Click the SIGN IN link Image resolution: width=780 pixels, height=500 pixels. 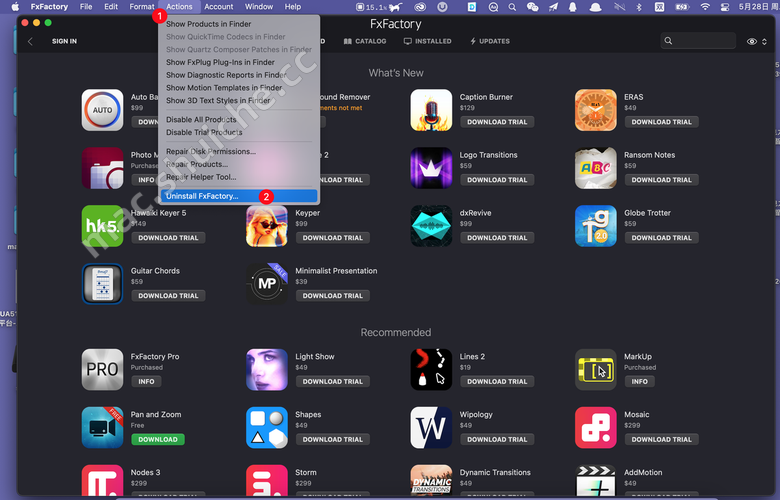pyautogui.click(x=64, y=41)
